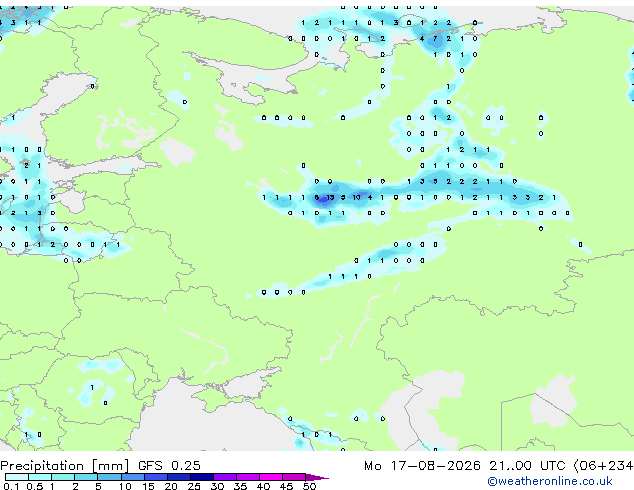Click the '21:00 UTC' time text
The width and height of the screenshot is (634, 490).
(x=526, y=466)
